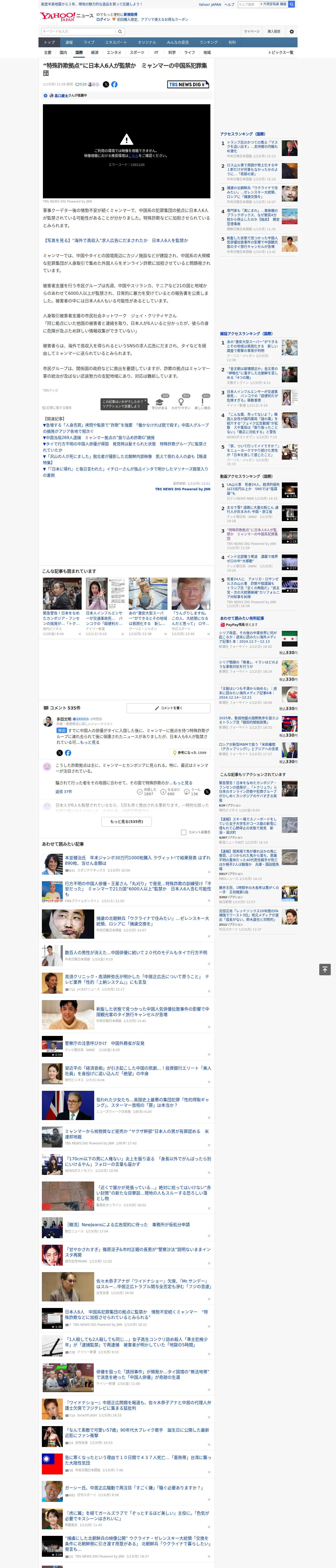Open トピックス一覧

click(281, 52)
